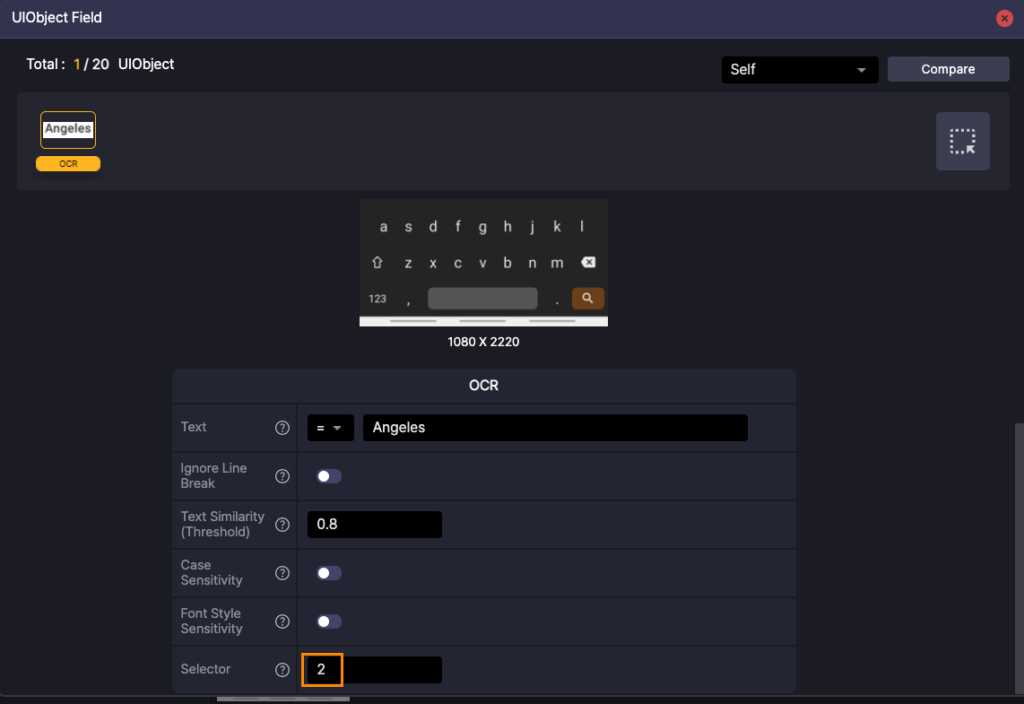The width and height of the screenshot is (1024, 704).
Task: Click the Angeles text input field
Action: [x=555, y=428]
